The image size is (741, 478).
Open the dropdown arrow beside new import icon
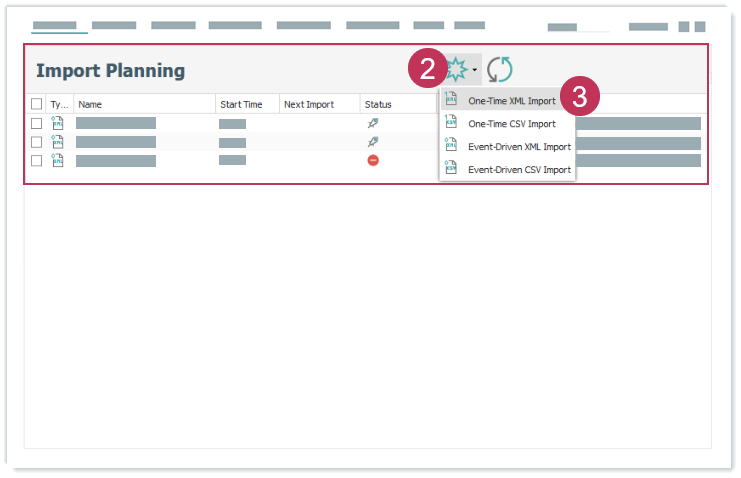tap(475, 70)
